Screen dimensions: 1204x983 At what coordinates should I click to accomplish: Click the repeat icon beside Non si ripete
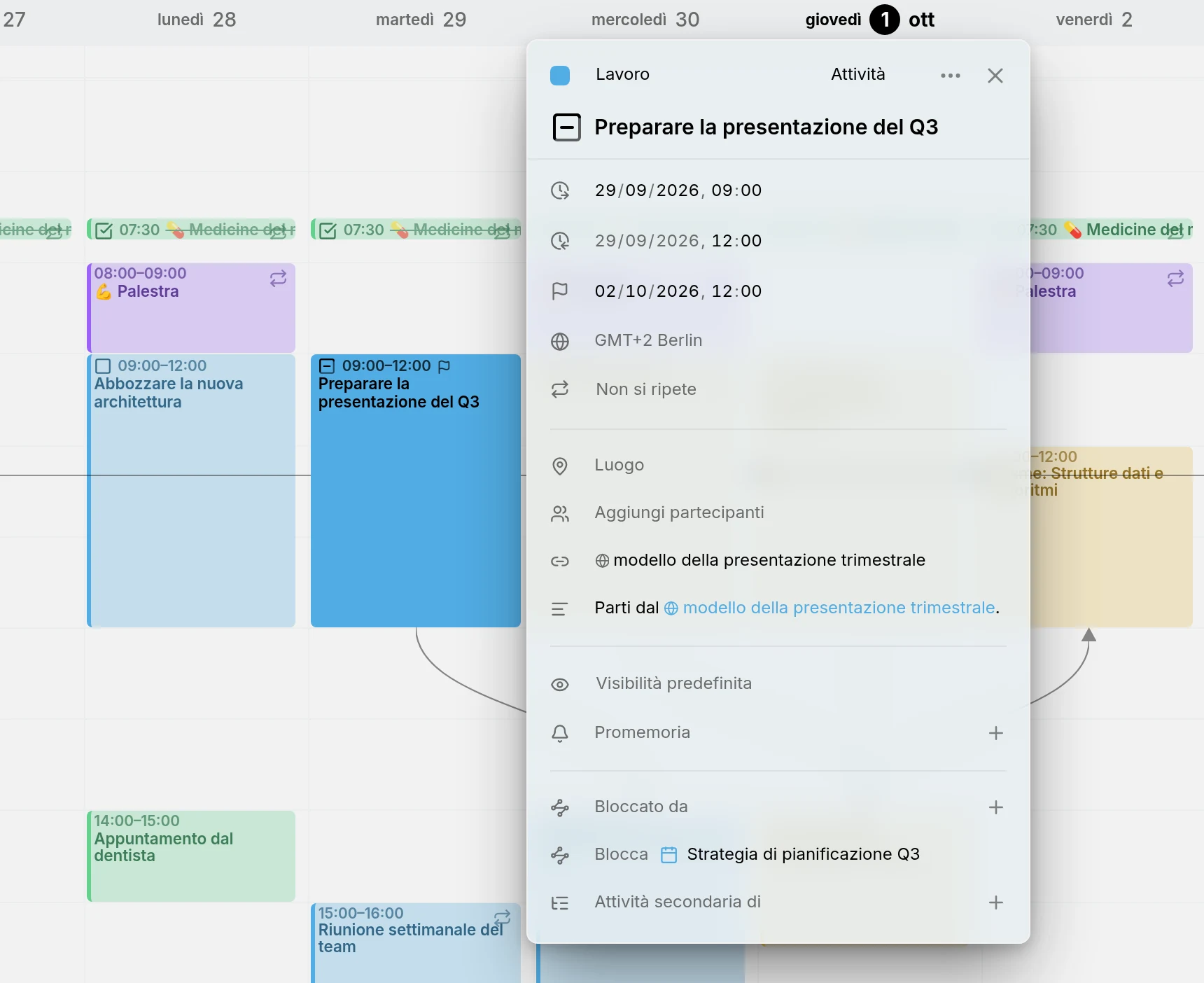(560, 389)
